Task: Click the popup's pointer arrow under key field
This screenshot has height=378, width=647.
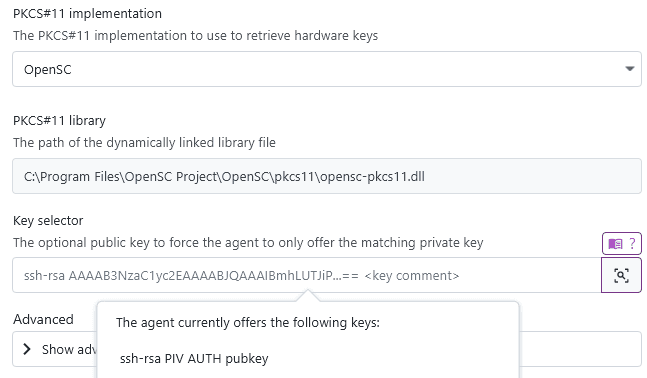Action: pyautogui.click(x=307, y=295)
